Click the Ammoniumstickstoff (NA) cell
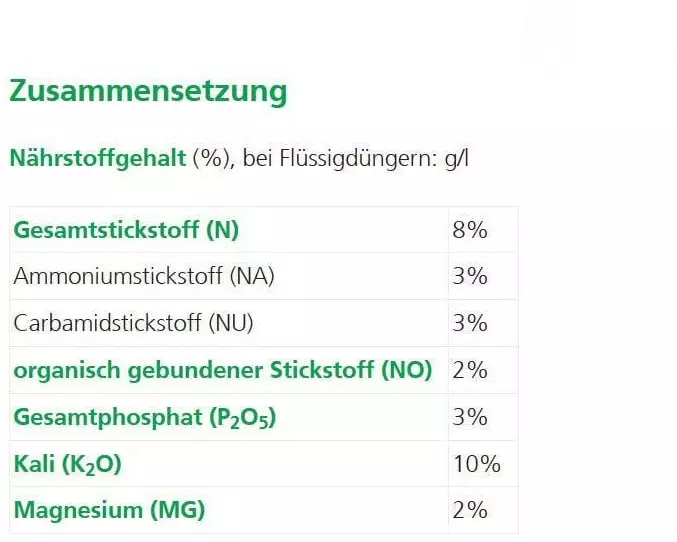This screenshot has width=677, height=542. tap(144, 277)
